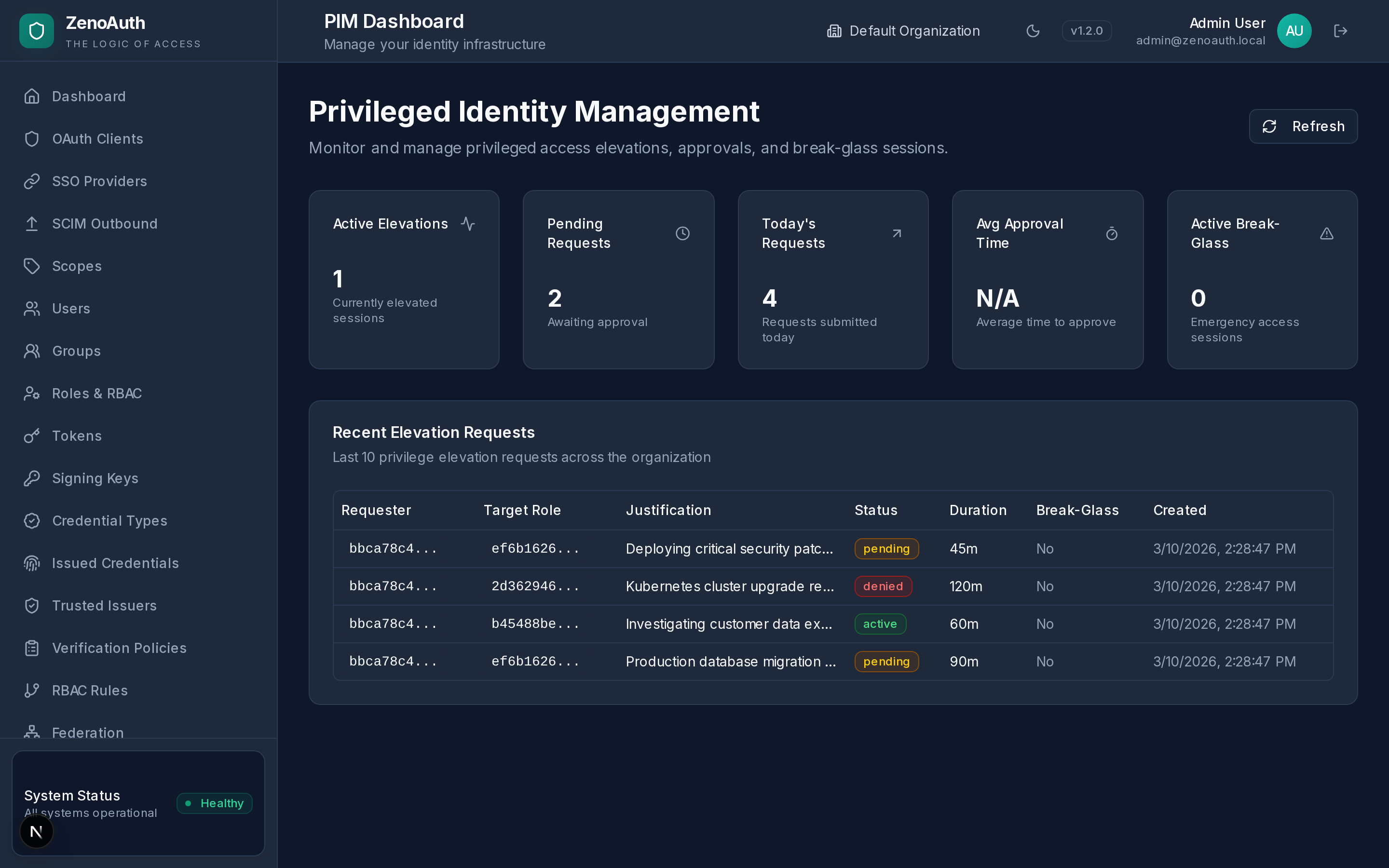This screenshot has width=1389, height=868.
Task: Click the Refresh button
Action: (1303, 126)
